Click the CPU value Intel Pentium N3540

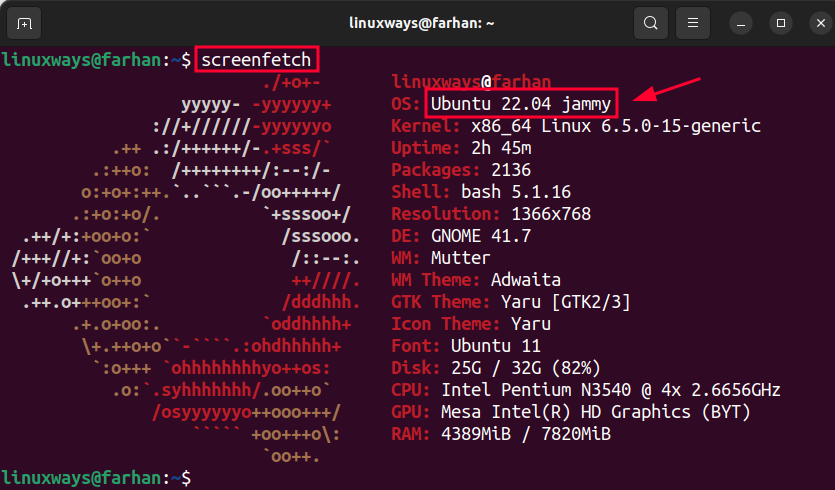[x=536, y=390]
